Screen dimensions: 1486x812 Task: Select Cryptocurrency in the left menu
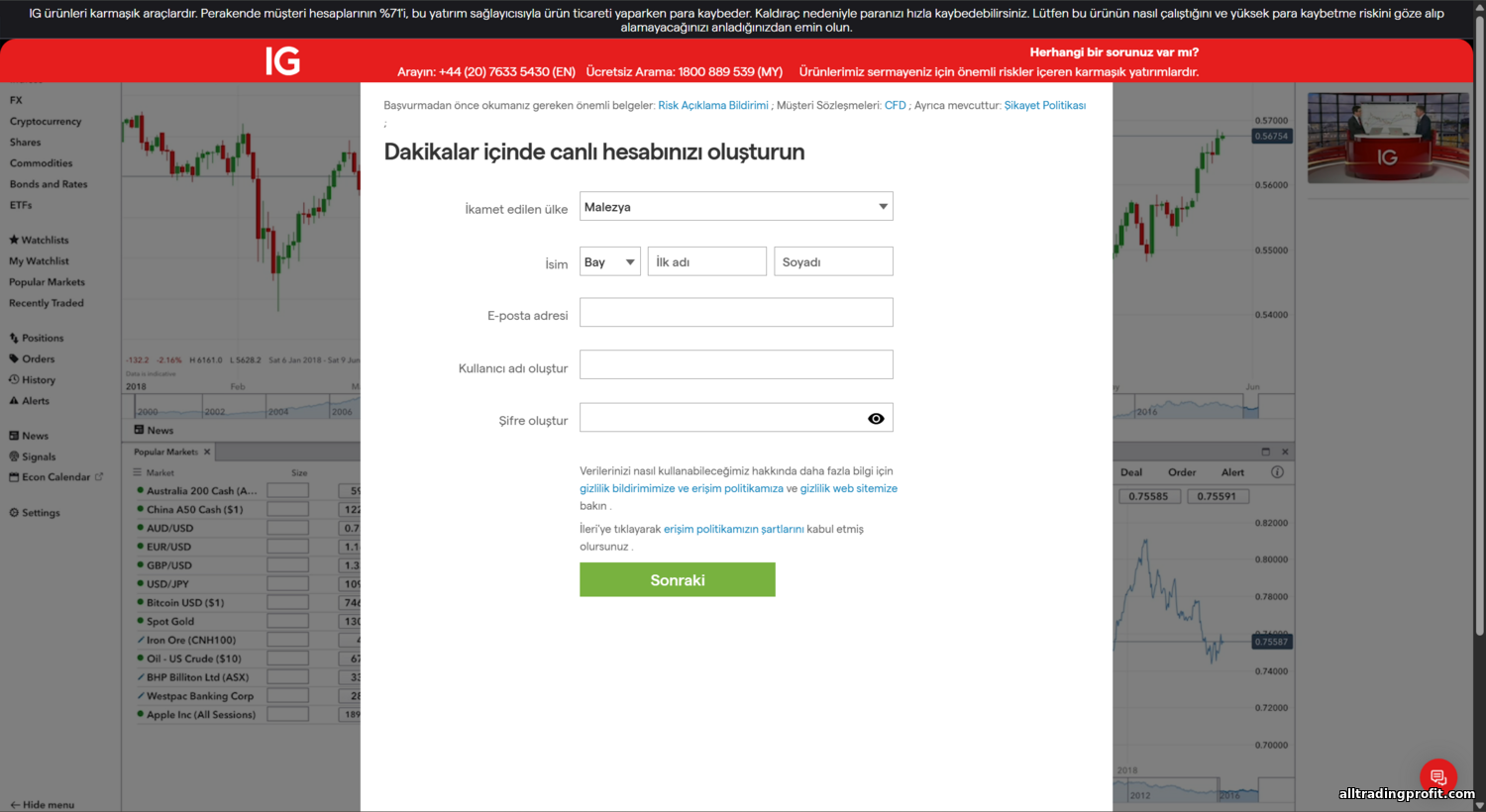tap(46, 122)
